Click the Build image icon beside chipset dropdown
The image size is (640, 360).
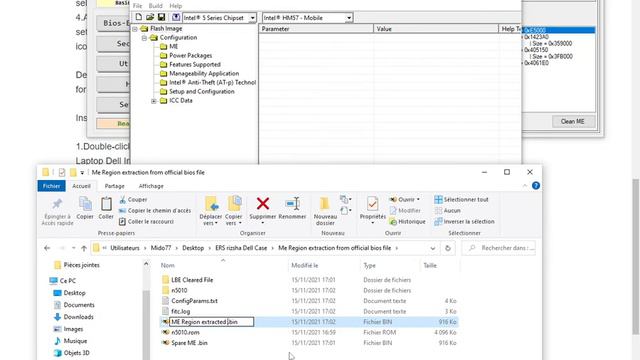click(x=176, y=17)
